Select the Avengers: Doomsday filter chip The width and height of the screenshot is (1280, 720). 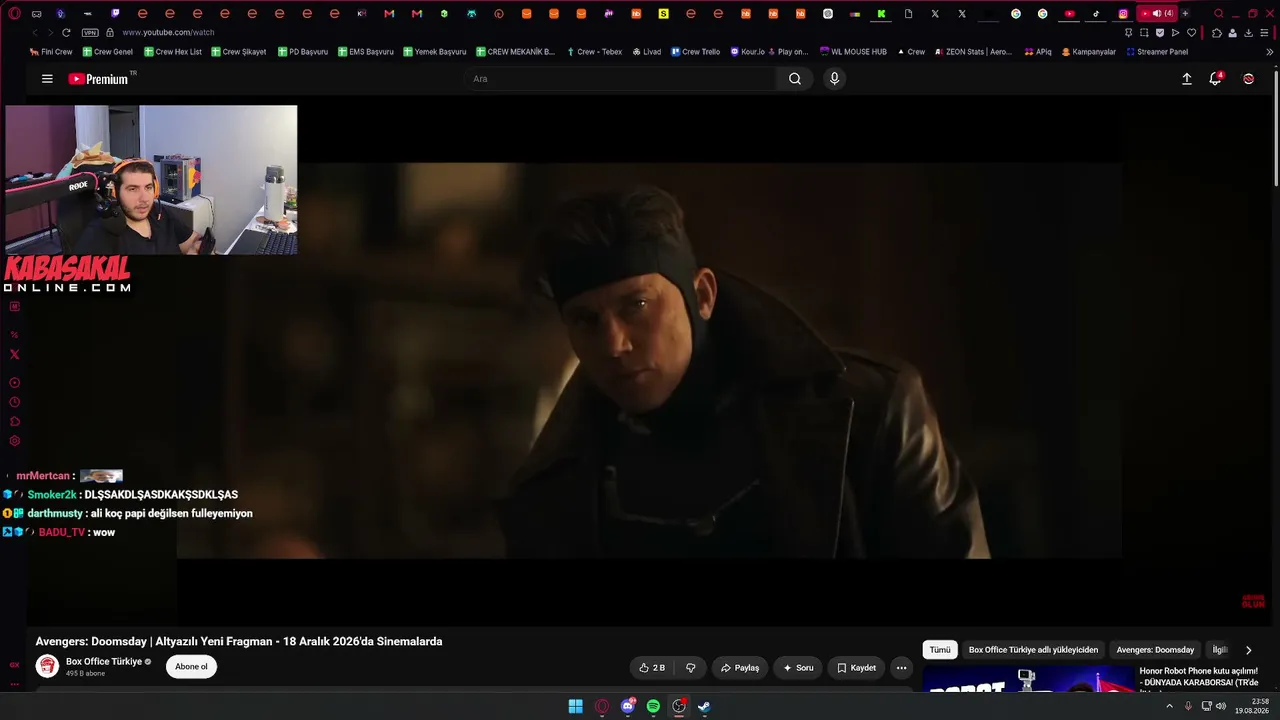(x=1155, y=650)
